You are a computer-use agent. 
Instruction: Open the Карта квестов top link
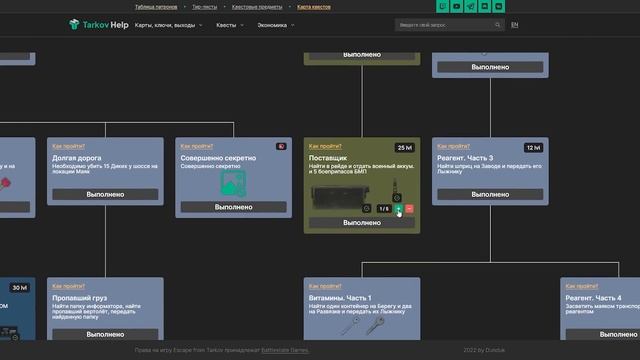(313, 7)
